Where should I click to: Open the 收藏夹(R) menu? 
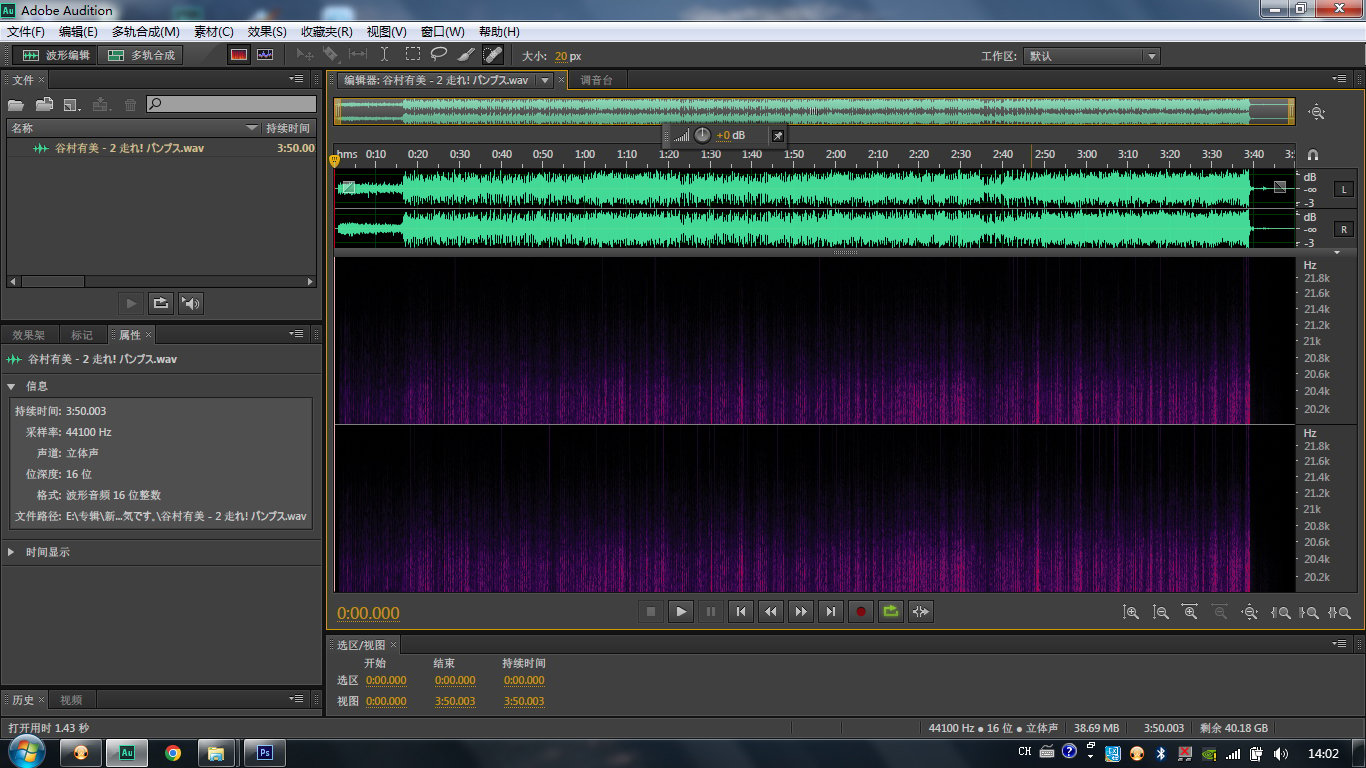click(x=327, y=32)
